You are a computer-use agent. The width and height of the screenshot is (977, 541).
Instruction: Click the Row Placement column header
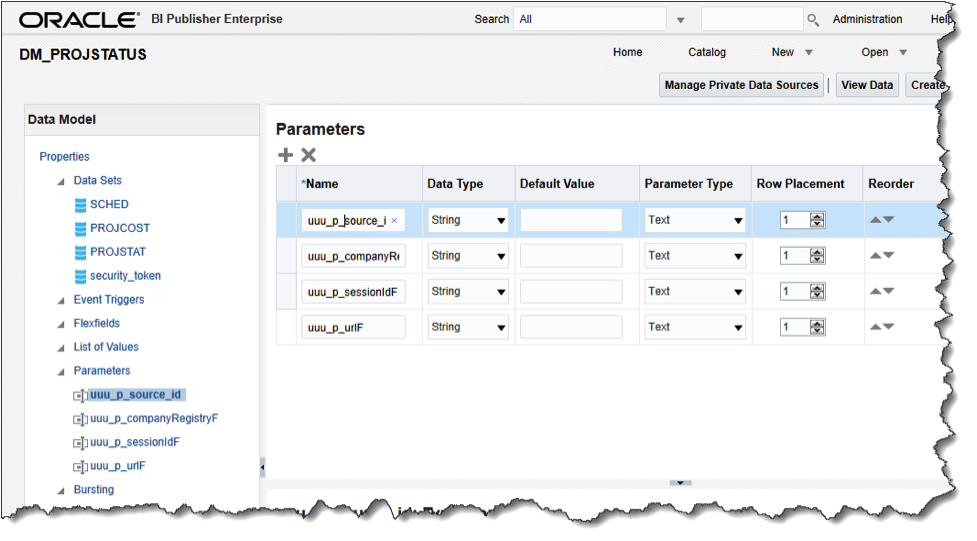[x=807, y=184]
